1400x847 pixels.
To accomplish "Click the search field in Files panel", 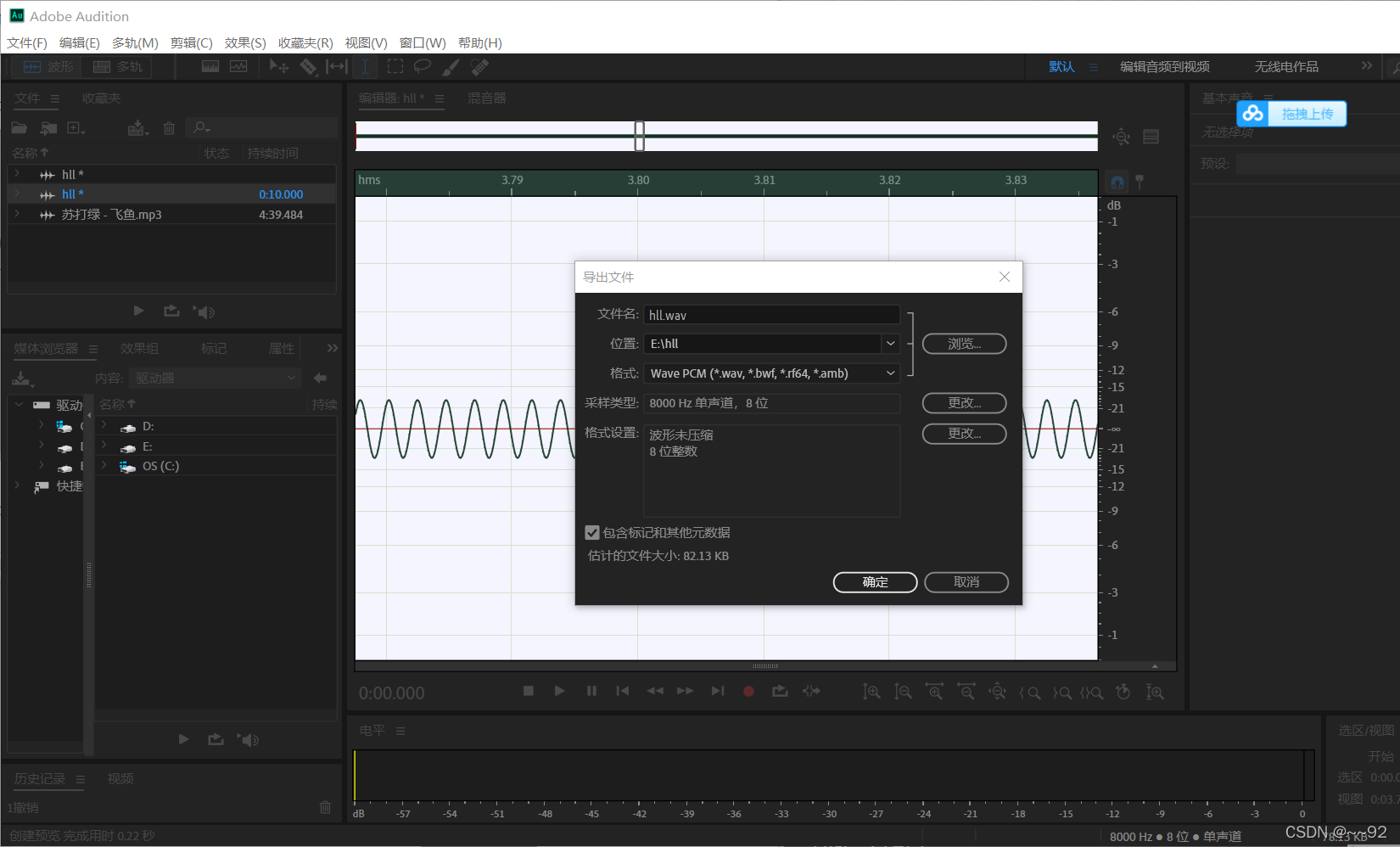I will (x=261, y=128).
